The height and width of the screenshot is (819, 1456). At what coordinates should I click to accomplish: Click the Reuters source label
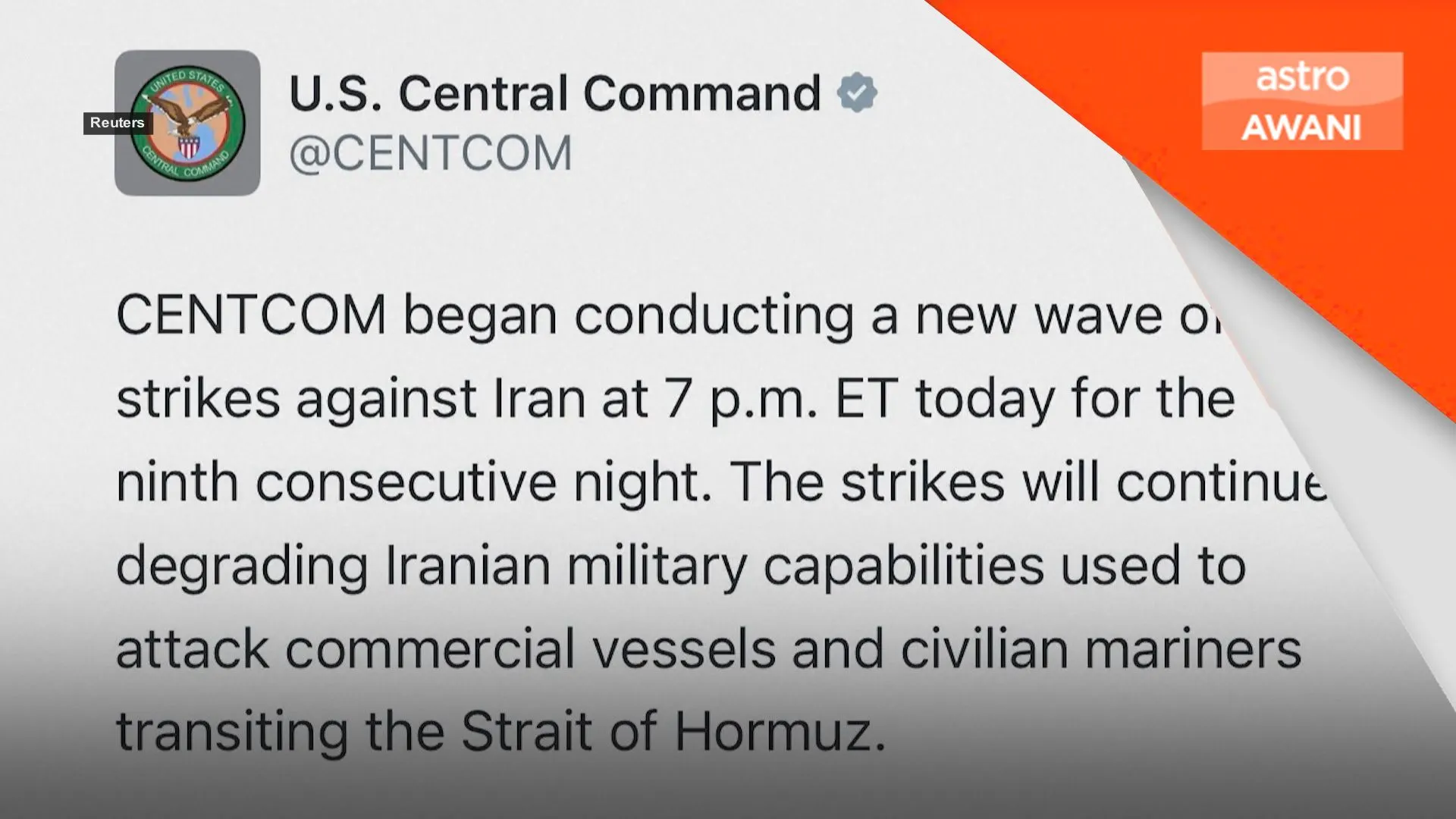coord(118,123)
